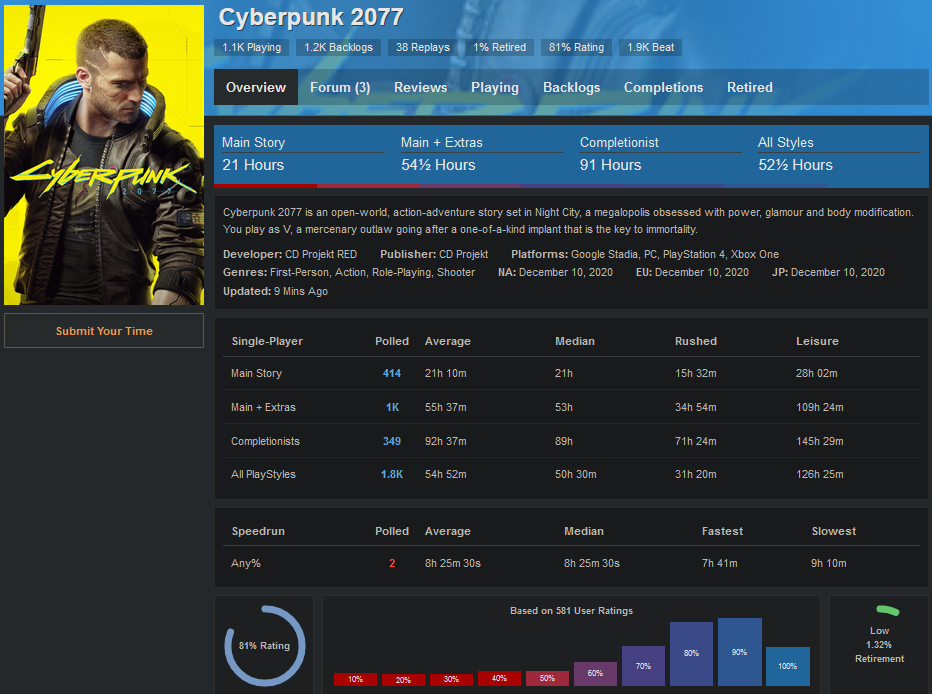Click the 81% Rating circular gauge
This screenshot has height=694, width=932.
265,646
